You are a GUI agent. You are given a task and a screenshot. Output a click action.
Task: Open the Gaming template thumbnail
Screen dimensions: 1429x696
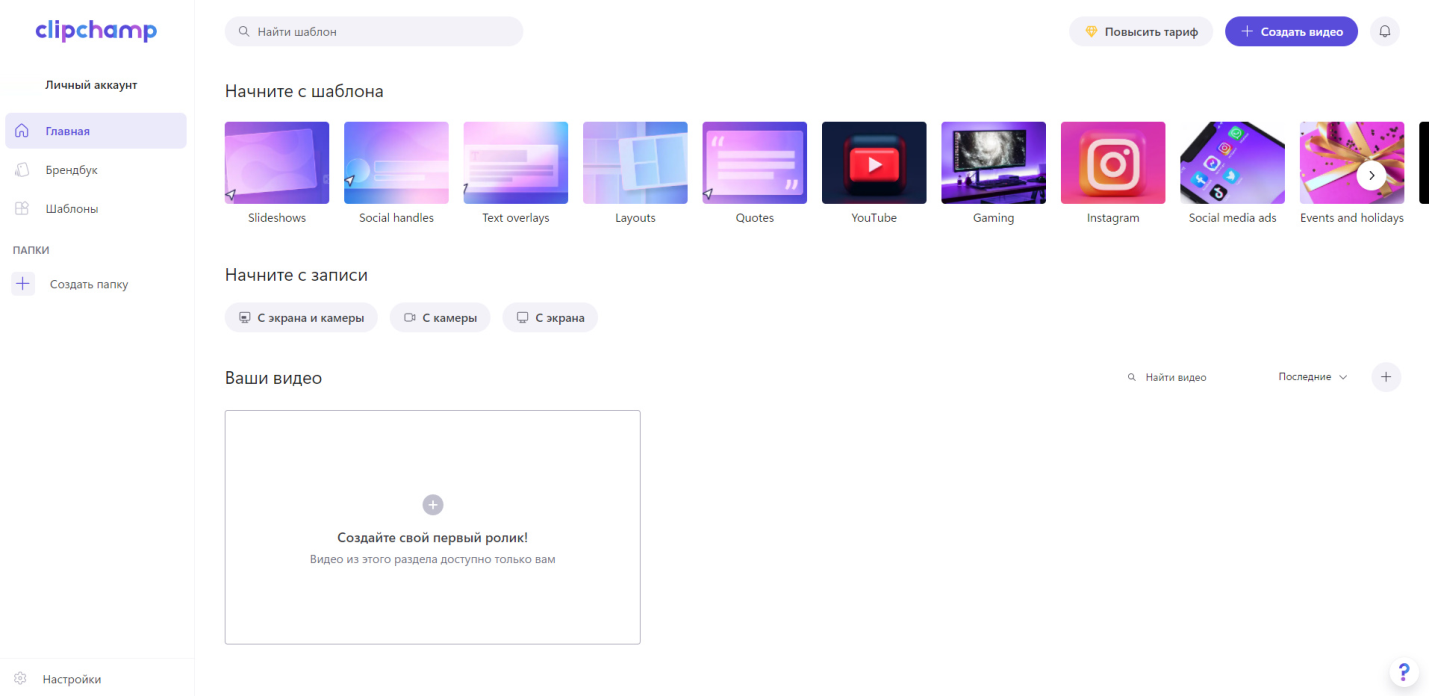point(994,163)
